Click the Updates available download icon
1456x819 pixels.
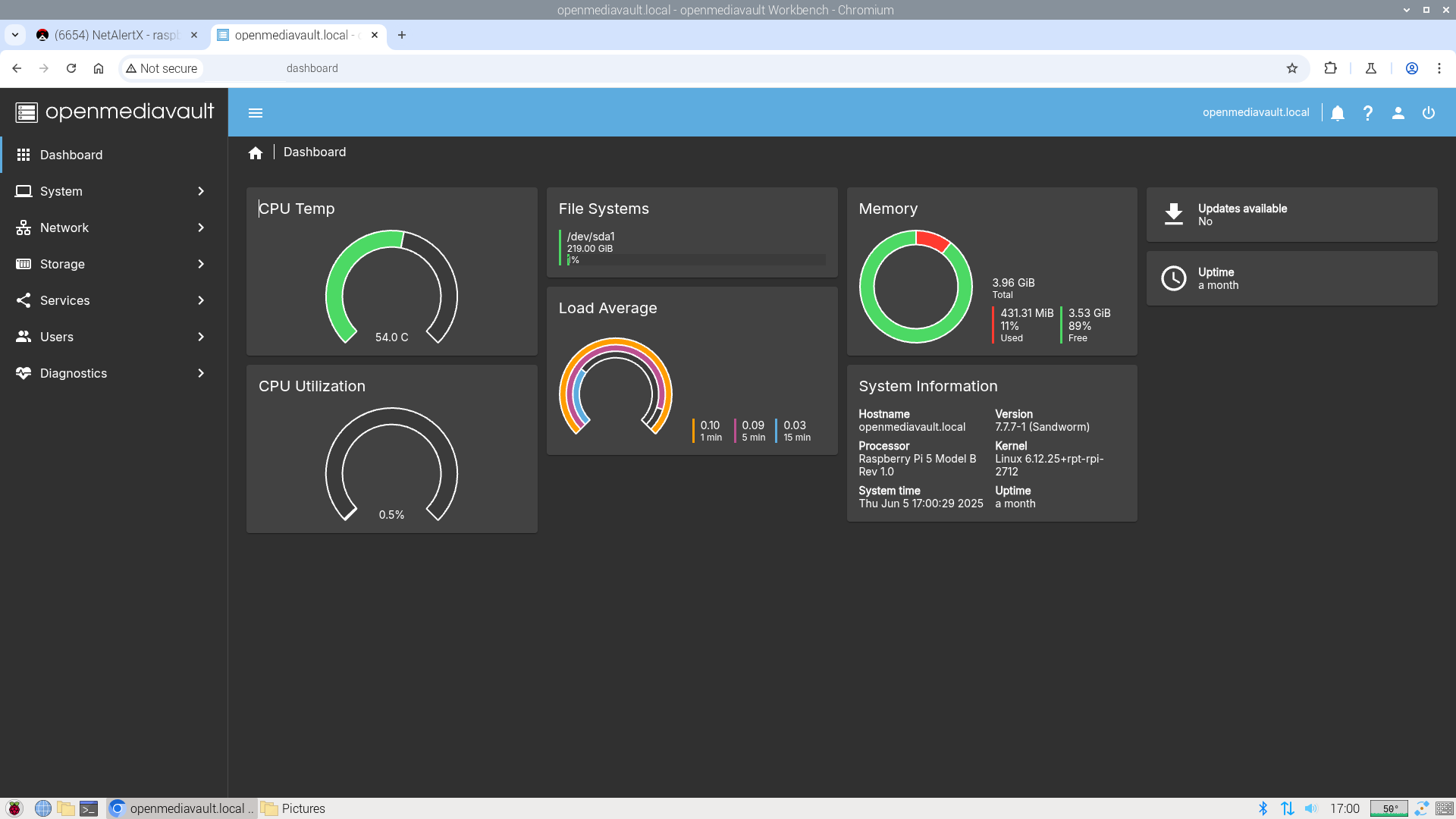pyautogui.click(x=1174, y=215)
